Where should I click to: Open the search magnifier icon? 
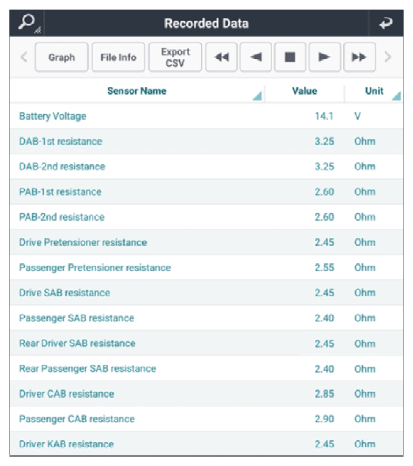pyautogui.click(x=27, y=23)
